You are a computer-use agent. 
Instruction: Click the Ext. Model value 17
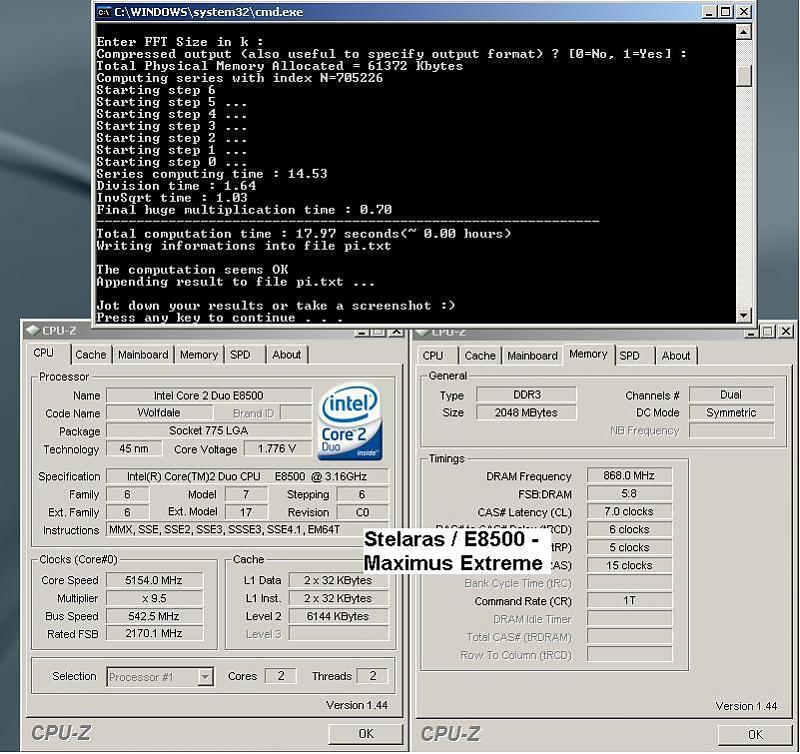246,512
